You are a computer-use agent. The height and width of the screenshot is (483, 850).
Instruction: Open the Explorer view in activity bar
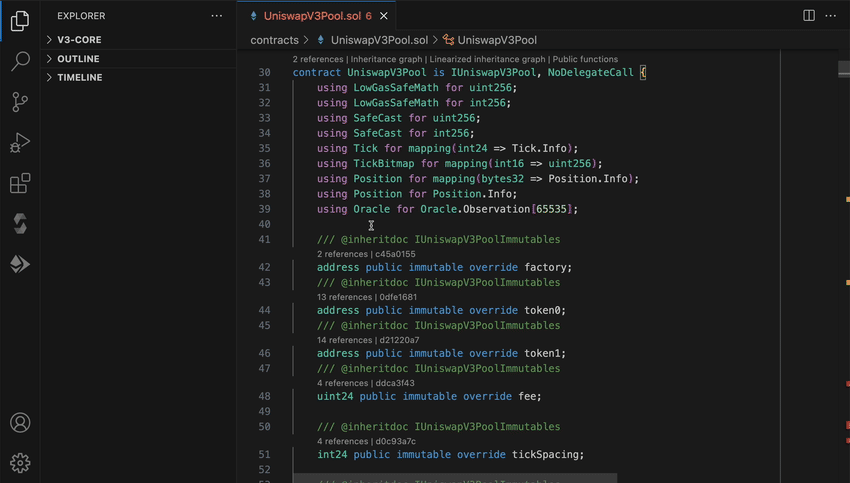20,20
